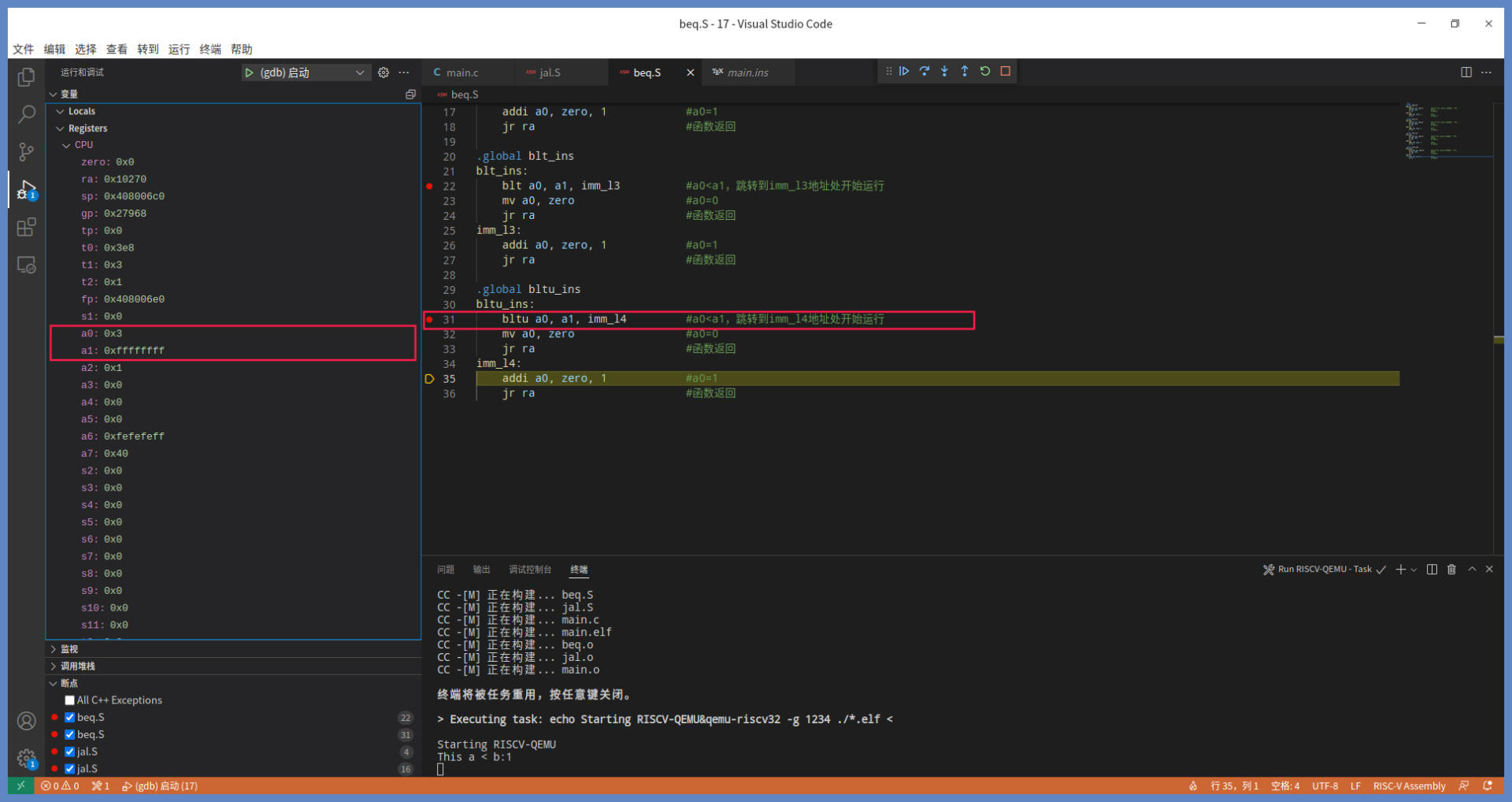Stop the debugging session

click(x=1006, y=72)
